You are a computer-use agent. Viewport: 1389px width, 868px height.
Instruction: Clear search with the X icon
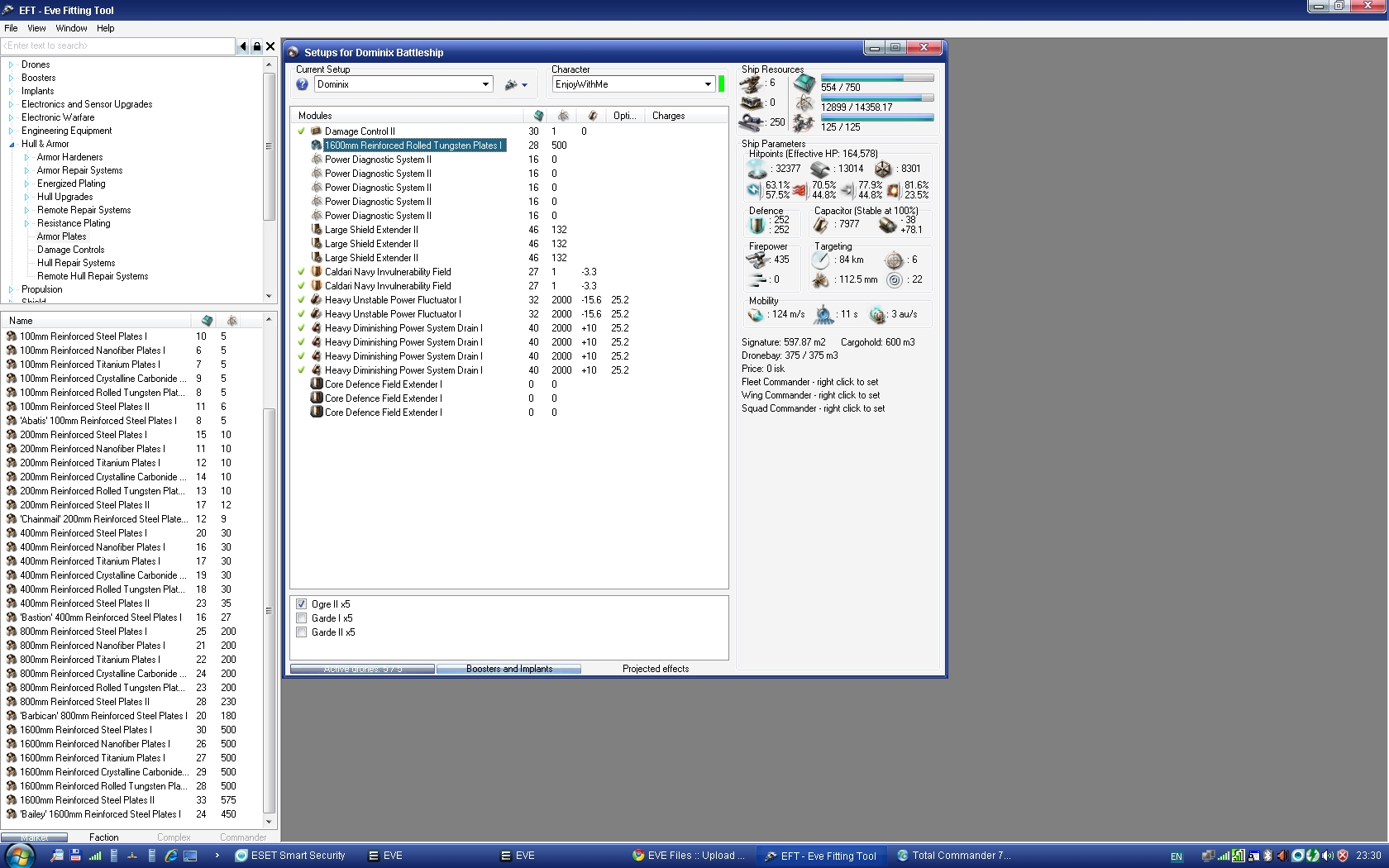click(x=270, y=46)
